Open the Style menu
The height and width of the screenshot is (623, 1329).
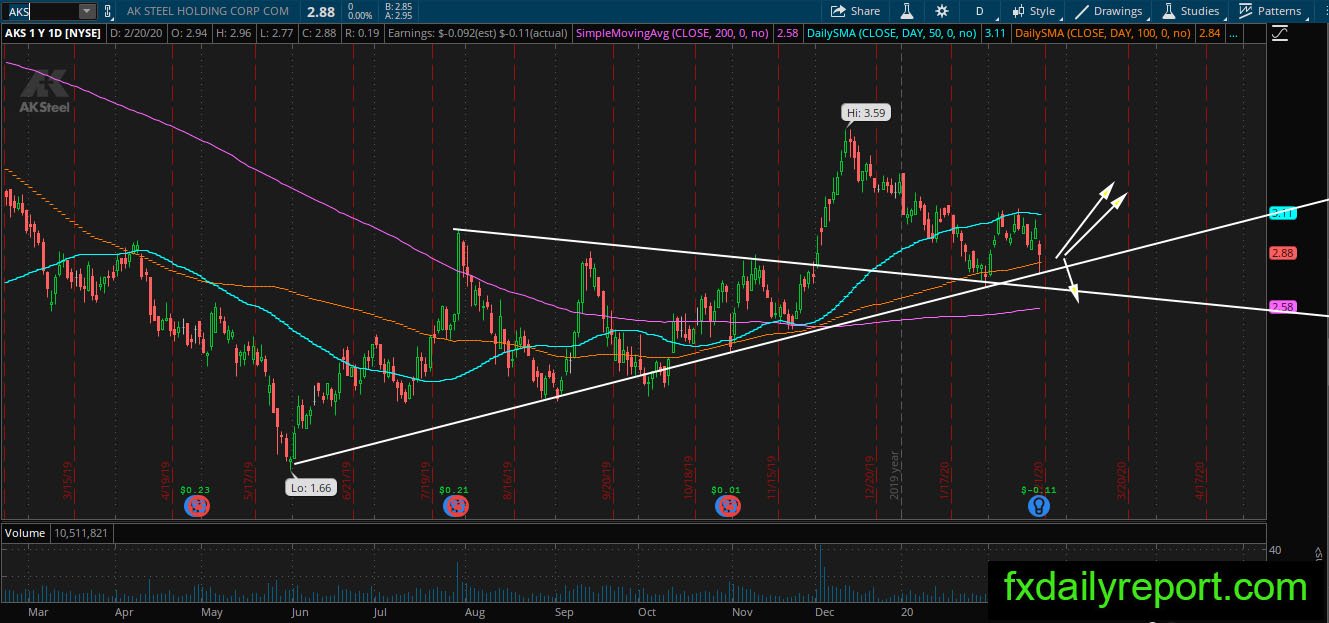[1034, 11]
